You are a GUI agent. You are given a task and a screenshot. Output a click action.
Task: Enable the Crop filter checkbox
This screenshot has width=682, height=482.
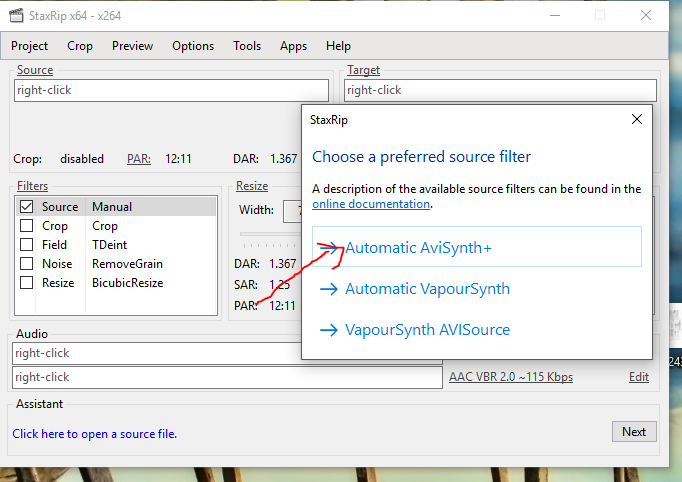coord(27,226)
